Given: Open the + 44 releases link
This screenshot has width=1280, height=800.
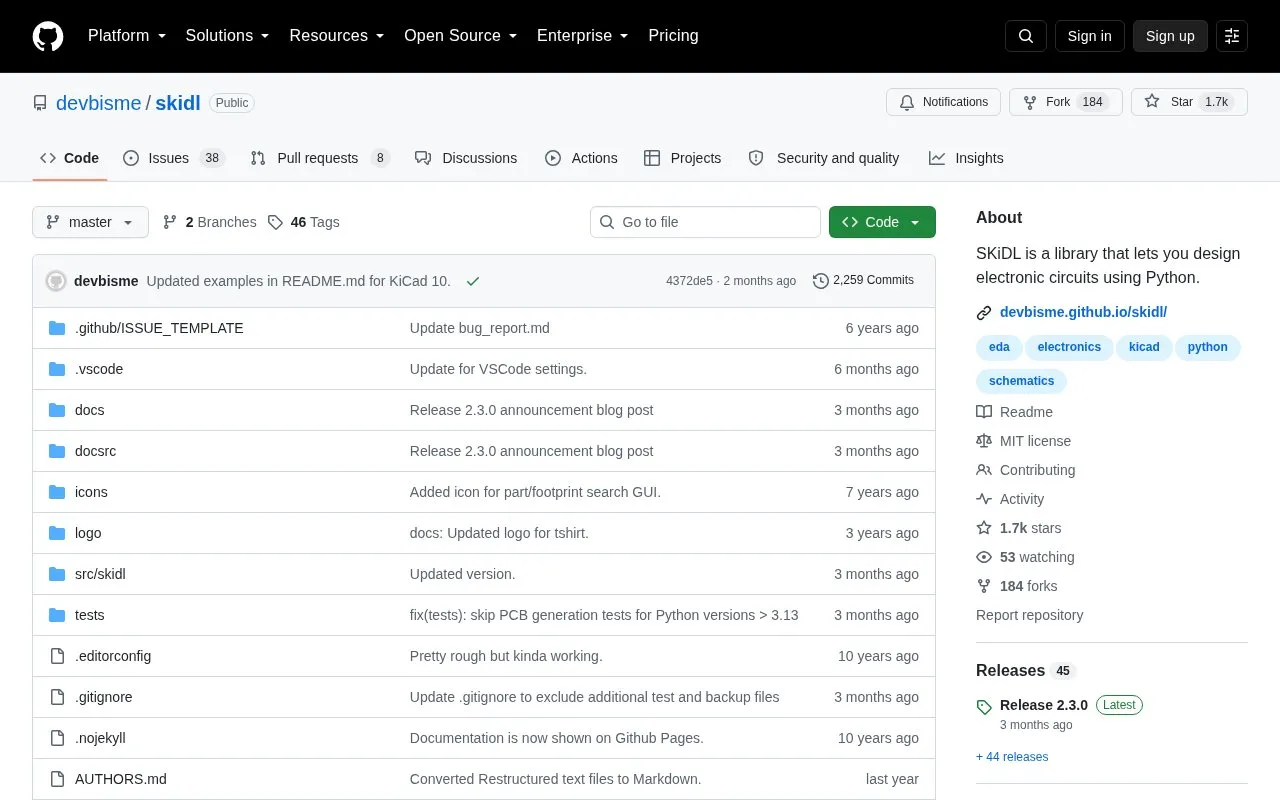Looking at the screenshot, I should point(1012,757).
